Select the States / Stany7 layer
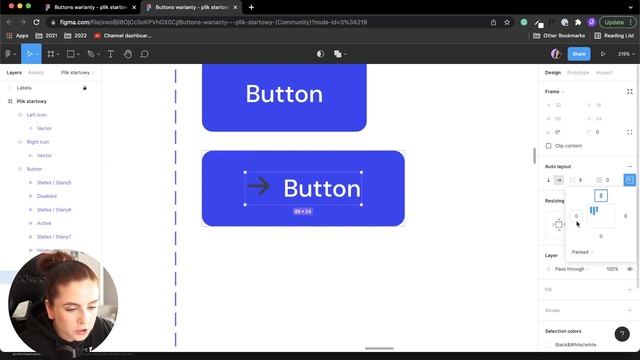 pos(54,237)
